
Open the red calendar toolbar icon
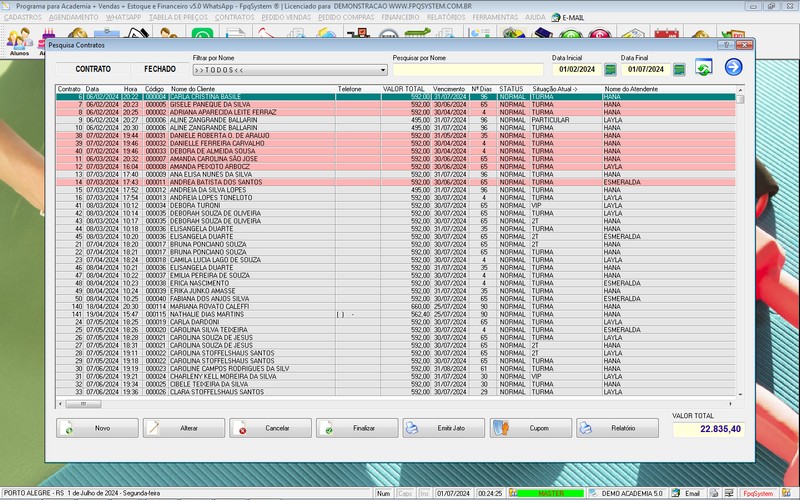(666, 34)
